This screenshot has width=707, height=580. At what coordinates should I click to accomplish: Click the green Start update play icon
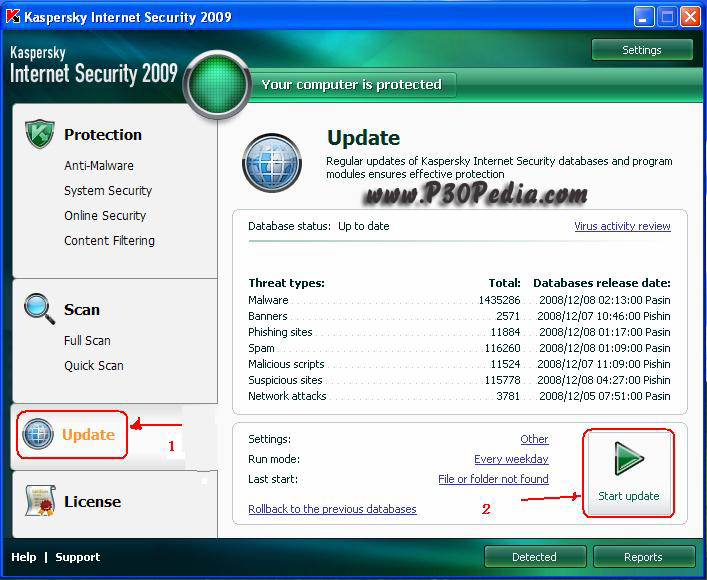[x=629, y=458]
